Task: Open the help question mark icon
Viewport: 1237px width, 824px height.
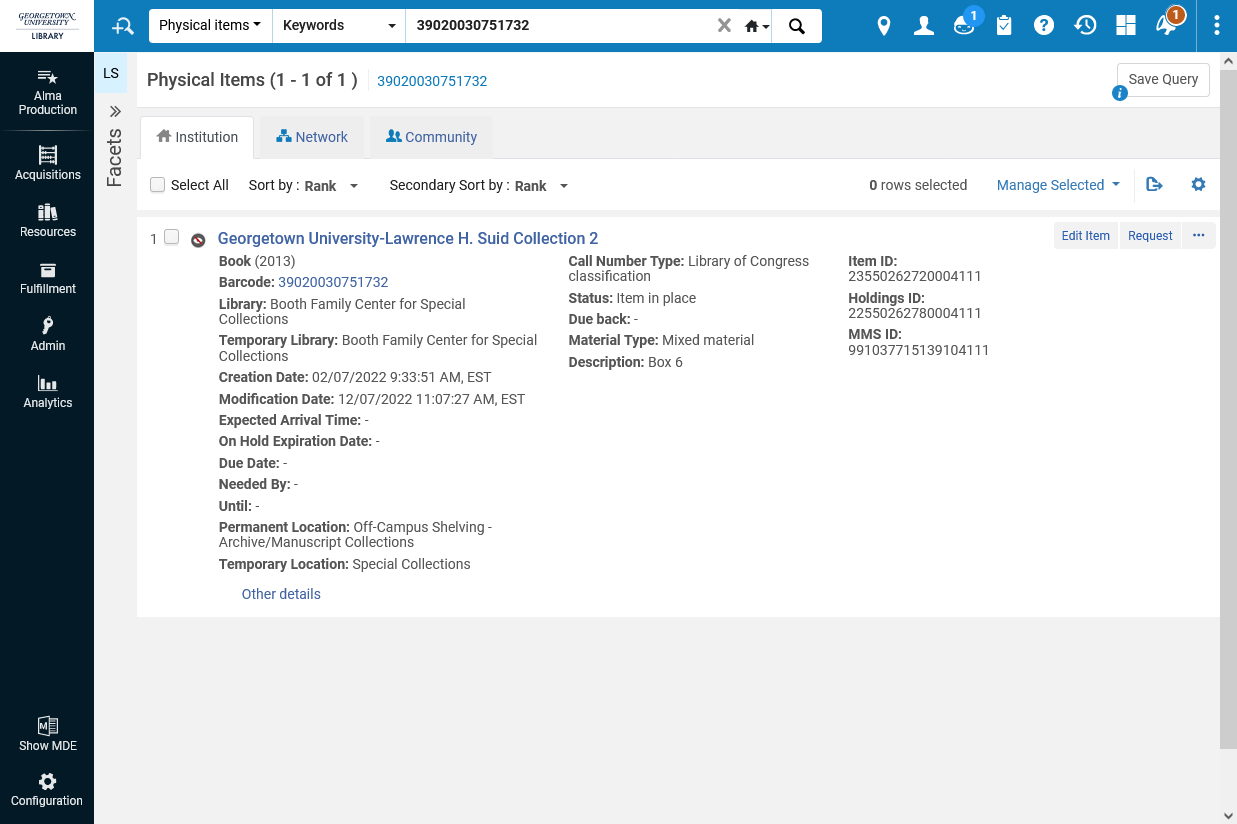Action: [x=1044, y=26]
